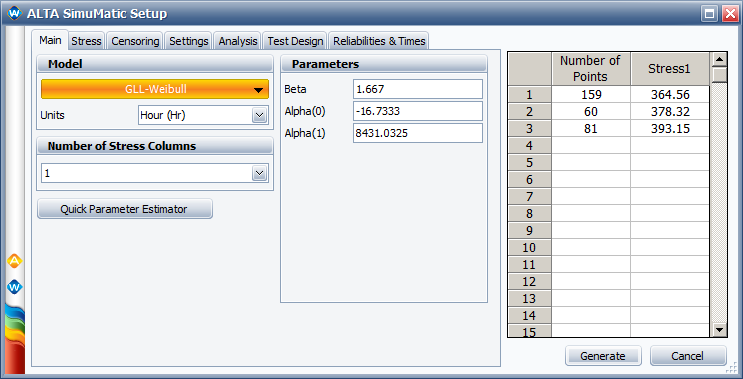
Task: Select the Number of Points column header
Action: (590, 69)
